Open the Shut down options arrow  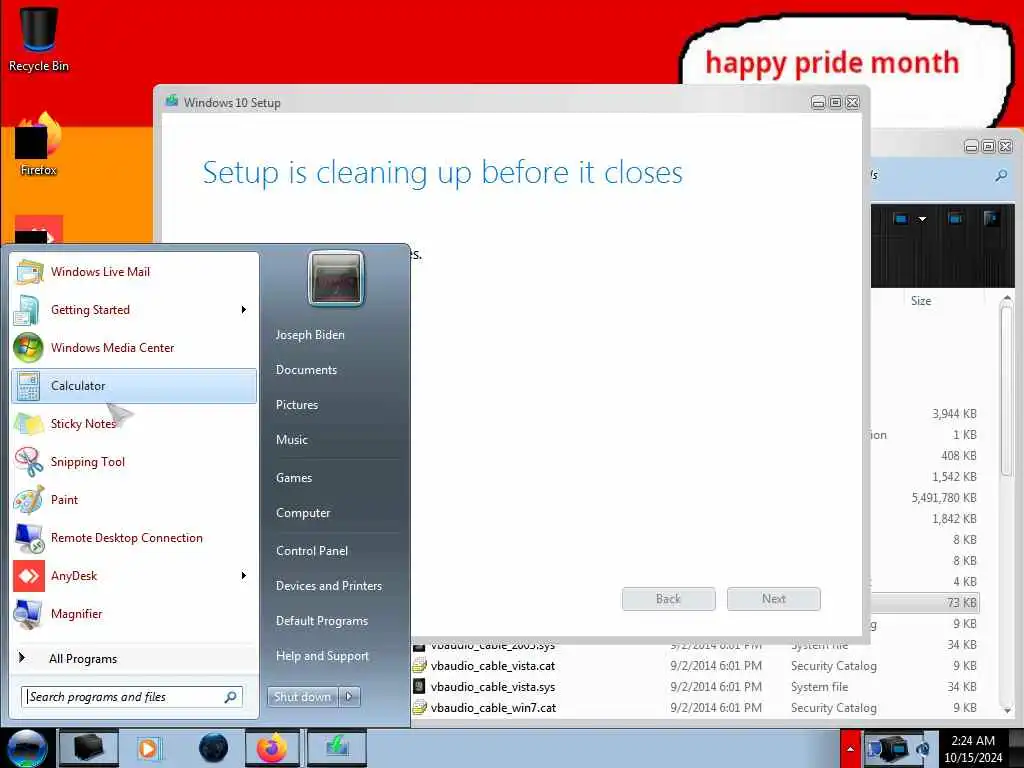coord(349,697)
